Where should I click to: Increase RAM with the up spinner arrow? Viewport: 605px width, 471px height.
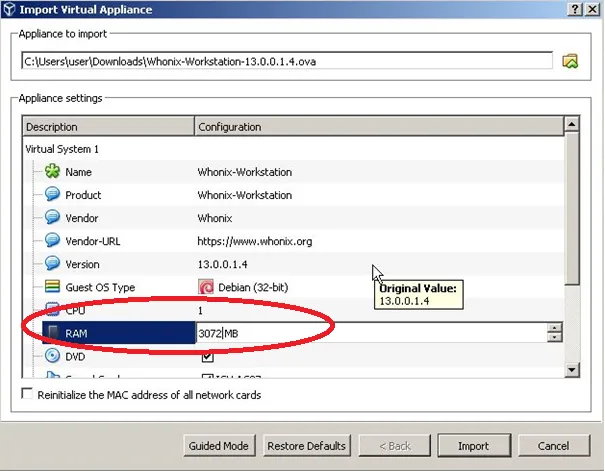[x=554, y=328]
